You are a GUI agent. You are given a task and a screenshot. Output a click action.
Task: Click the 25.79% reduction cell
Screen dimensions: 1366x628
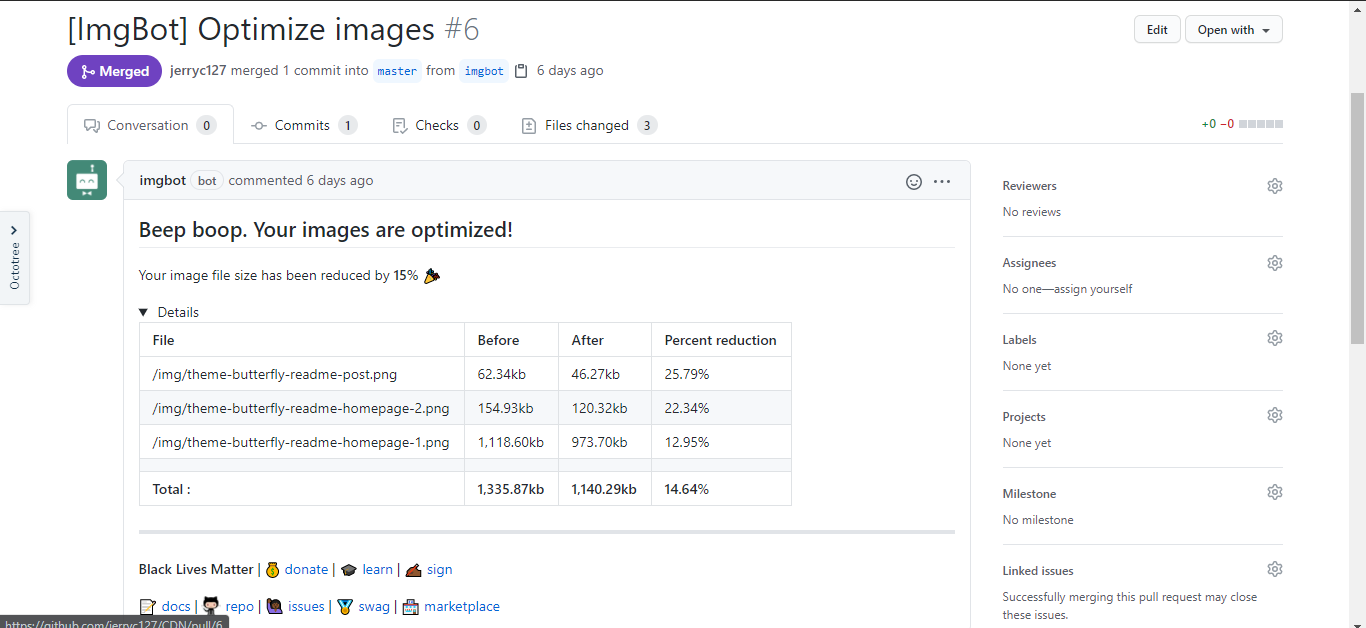pyautogui.click(x=721, y=374)
